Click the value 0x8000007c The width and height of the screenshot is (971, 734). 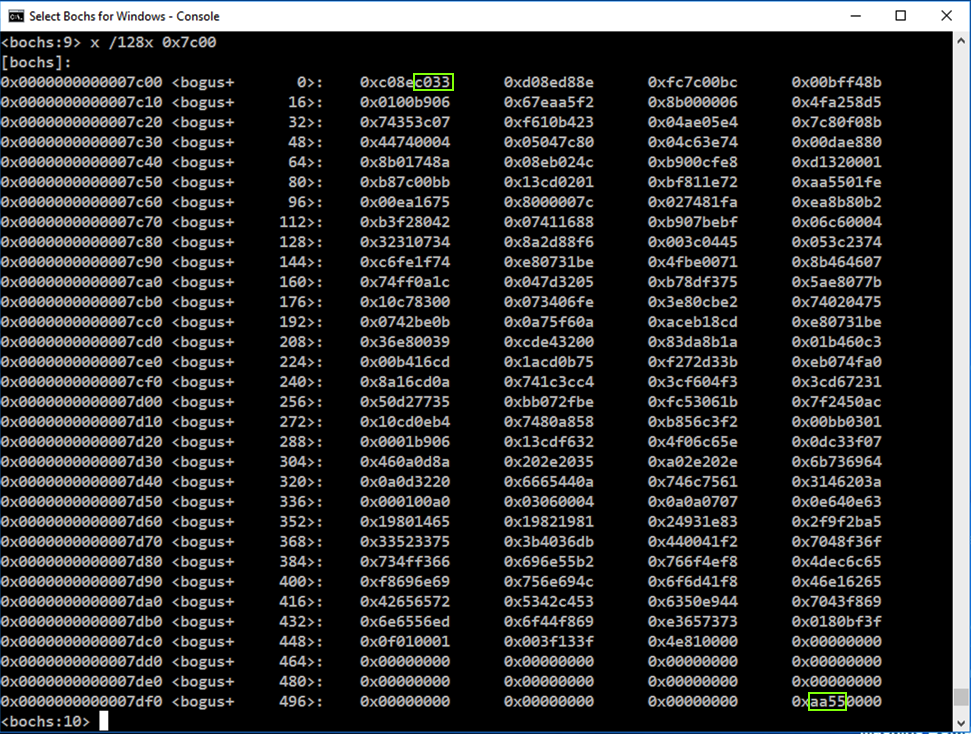[549, 202]
